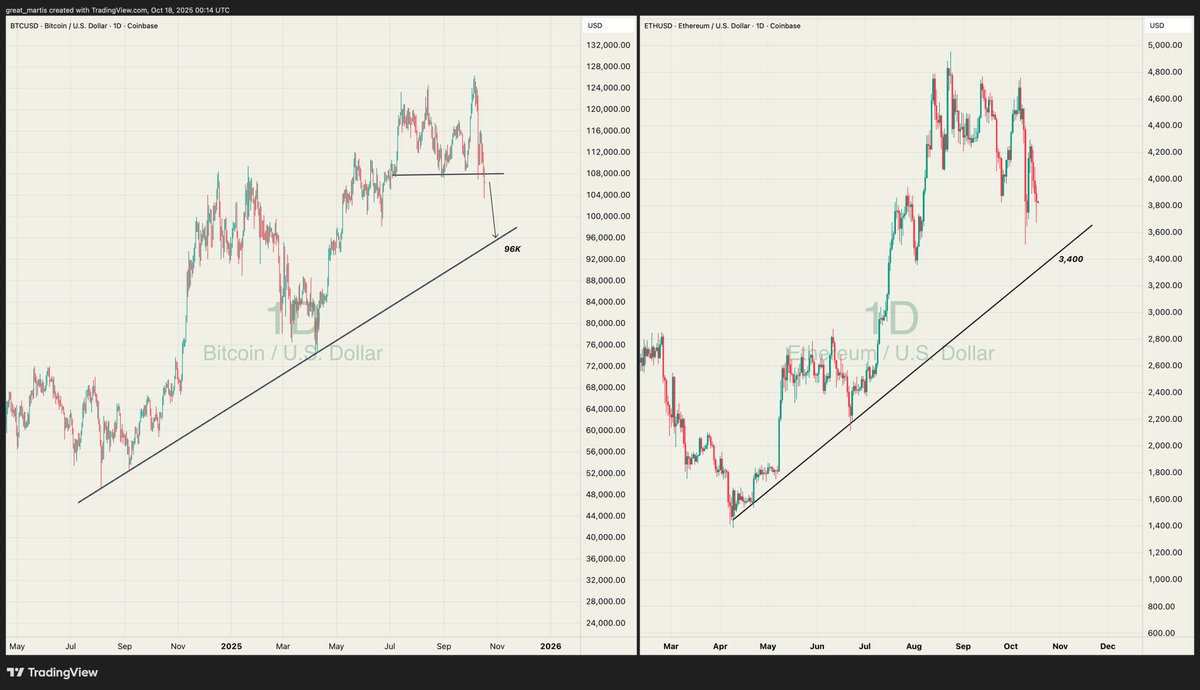This screenshot has height=690, width=1200.
Task: Click the 4,800.00 price label
Action: (x=1166, y=73)
